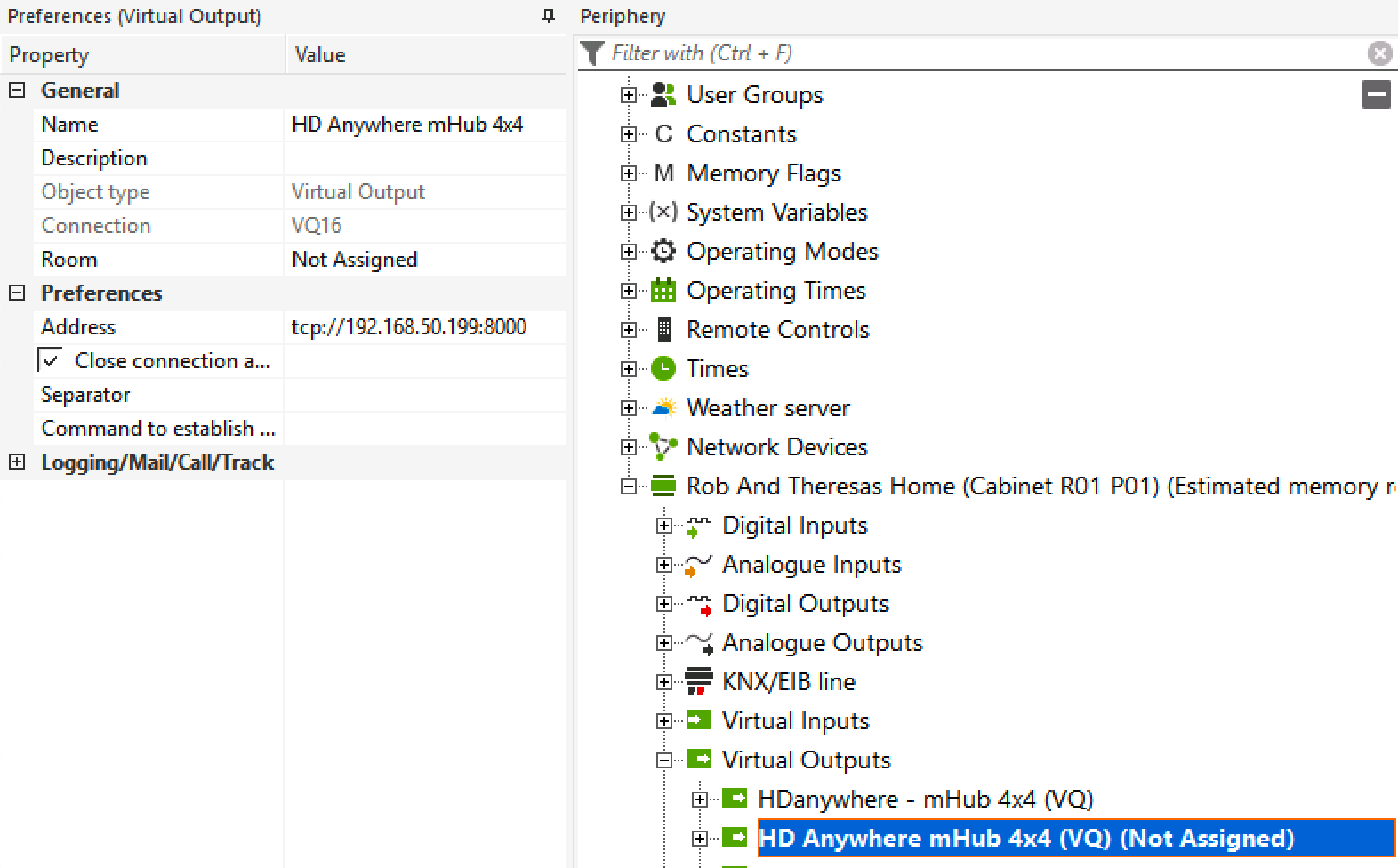The width and height of the screenshot is (1398, 868).
Task: Expand HD Anywhere mHub 4x4 (Not Assigned) node
Action: (700, 839)
